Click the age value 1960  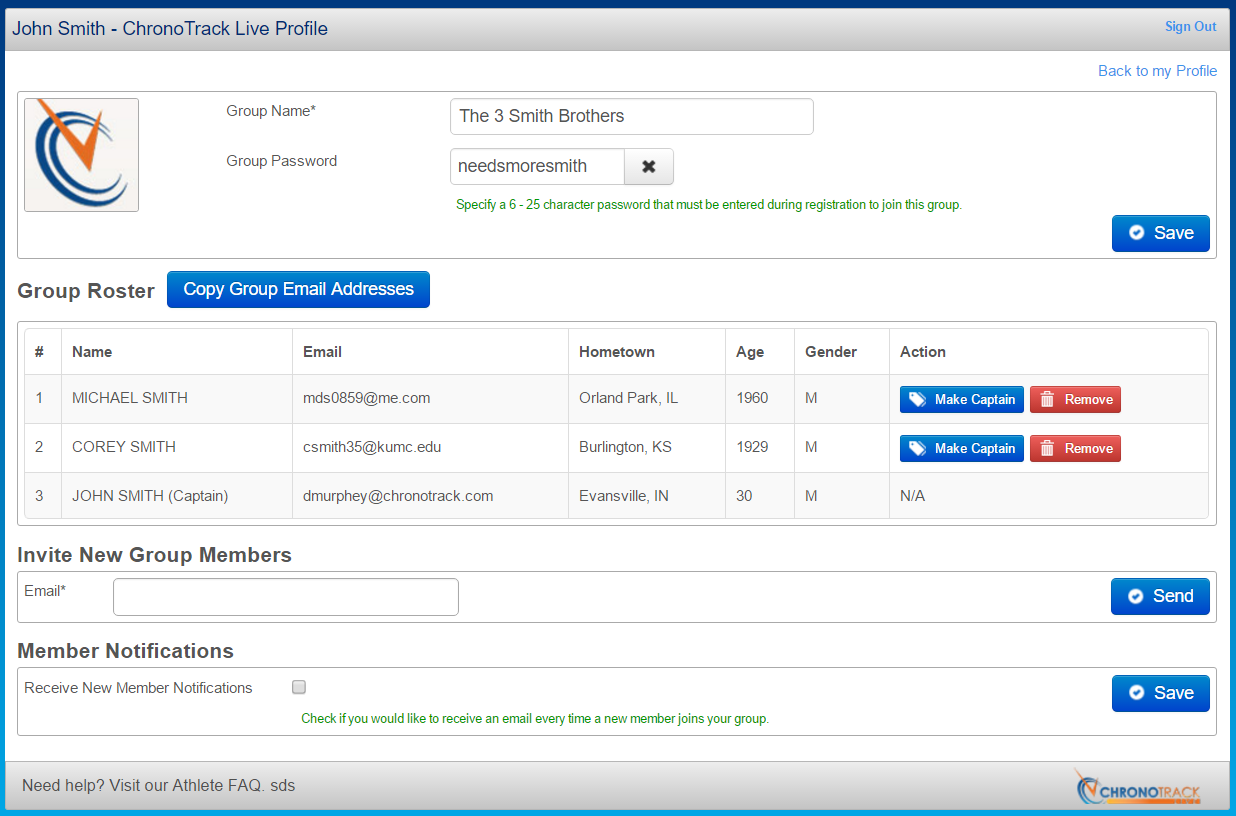[752, 398]
